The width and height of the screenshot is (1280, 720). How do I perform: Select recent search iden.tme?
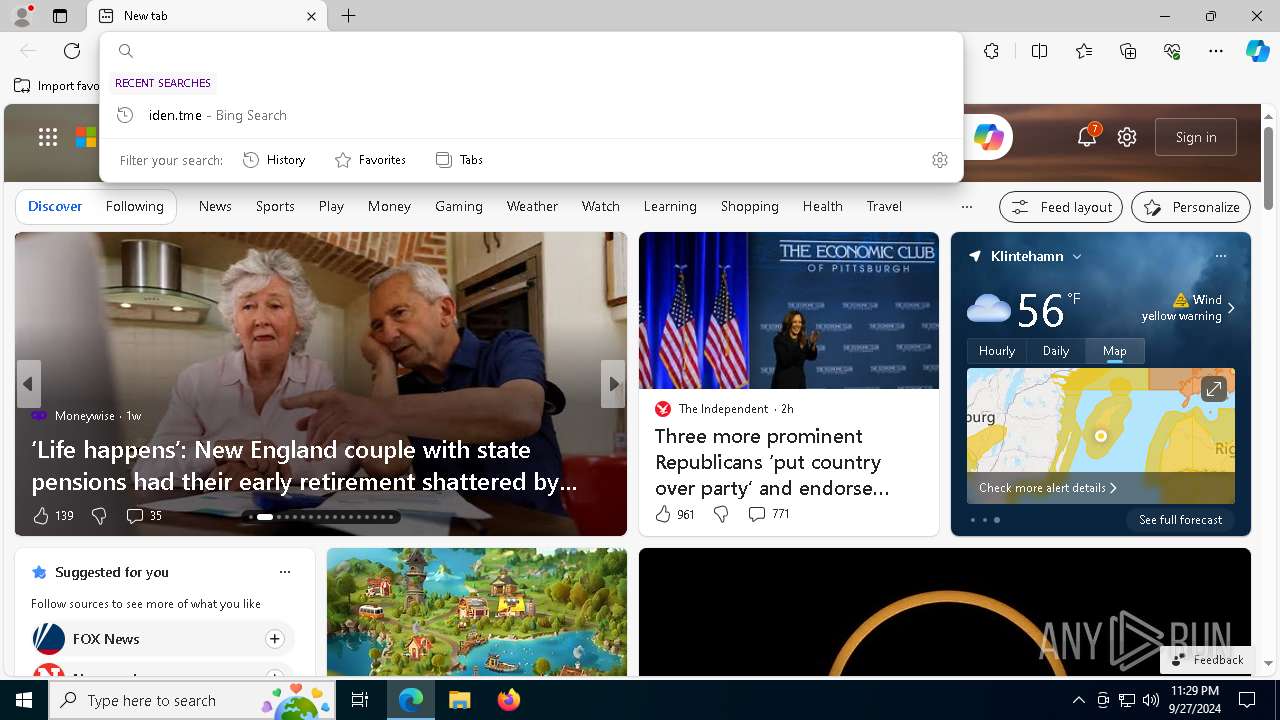tap(531, 115)
